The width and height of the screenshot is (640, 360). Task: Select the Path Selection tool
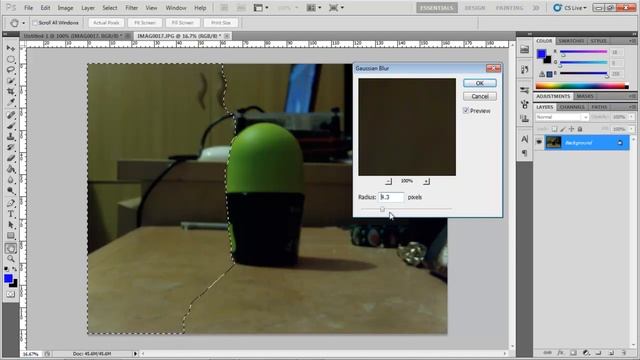(x=11, y=224)
